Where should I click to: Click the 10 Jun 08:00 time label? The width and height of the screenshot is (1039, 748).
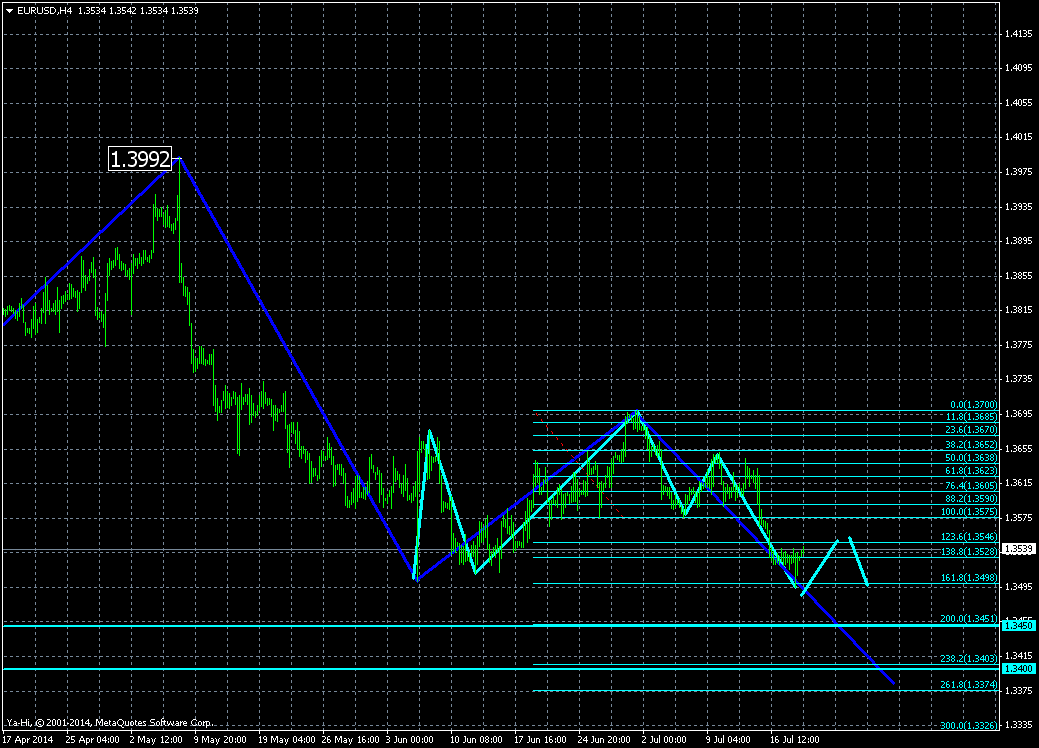click(476, 739)
